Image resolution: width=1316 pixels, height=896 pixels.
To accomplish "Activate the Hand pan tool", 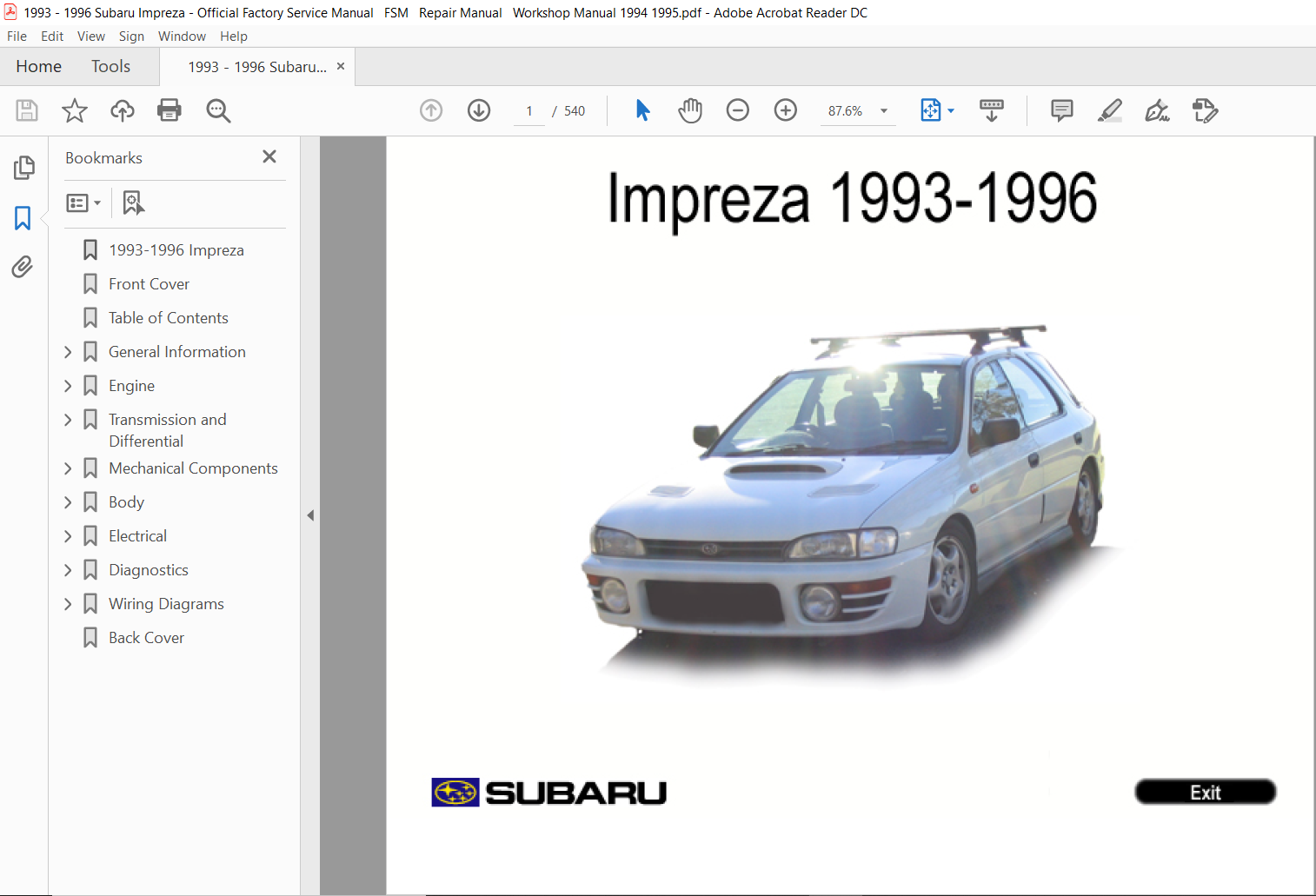I will click(x=690, y=110).
